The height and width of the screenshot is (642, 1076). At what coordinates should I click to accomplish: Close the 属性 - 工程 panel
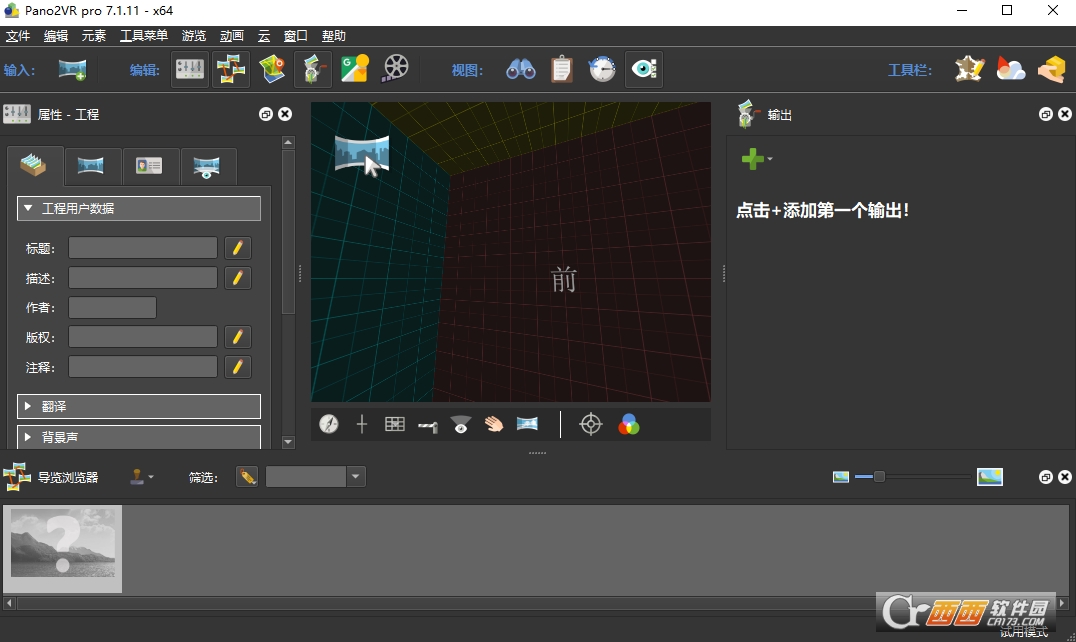point(285,114)
